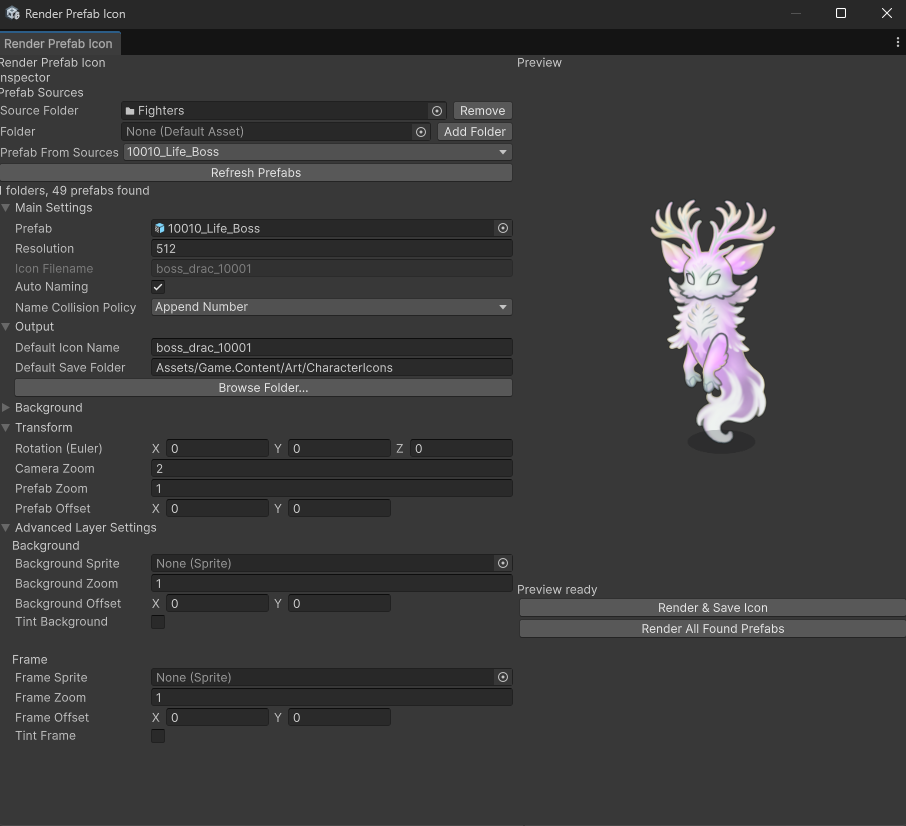
Task: Close the Render Prefab Icon window
Action: coord(887,13)
